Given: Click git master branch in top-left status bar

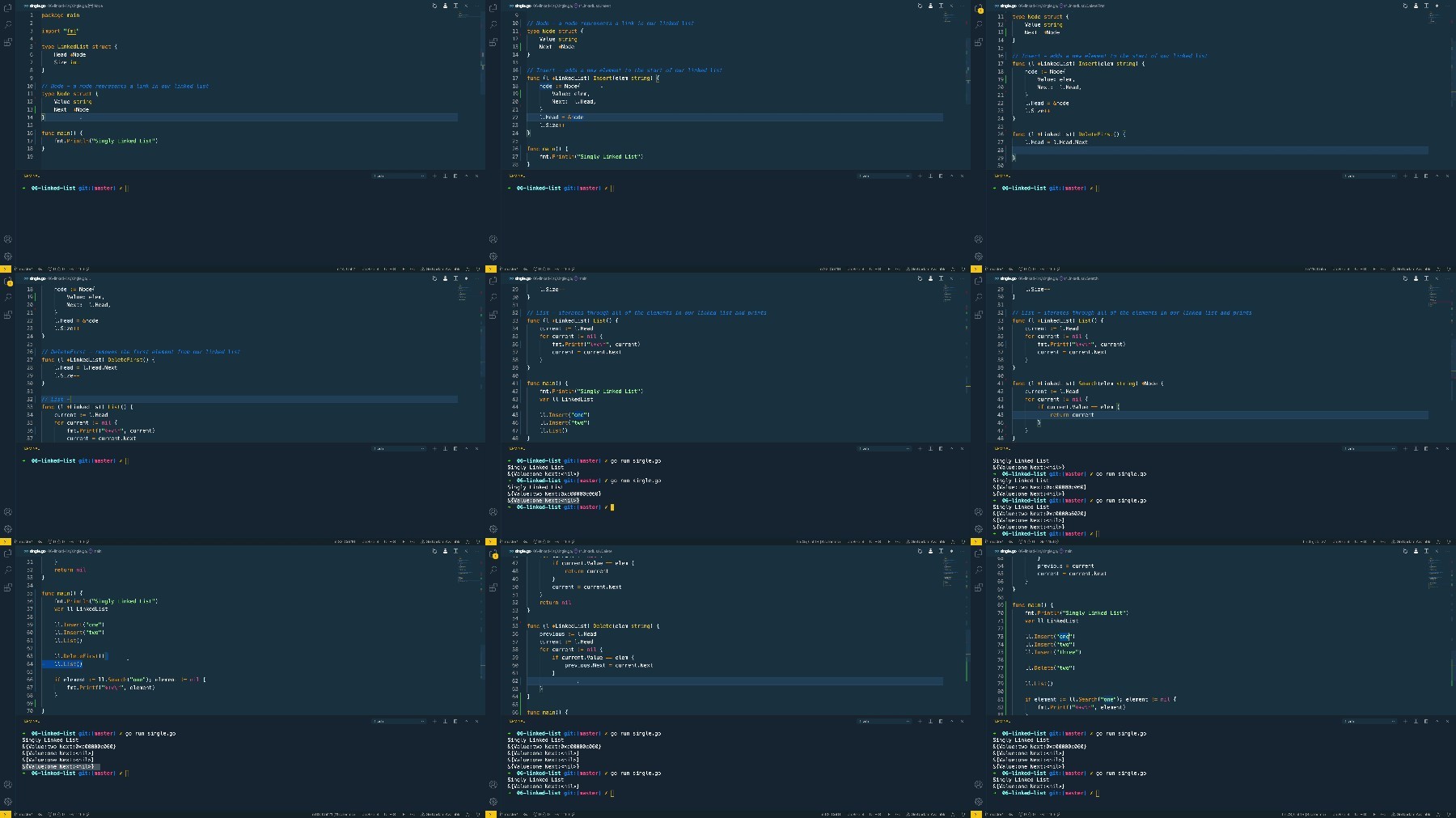Looking at the screenshot, I should (x=23, y=269).
